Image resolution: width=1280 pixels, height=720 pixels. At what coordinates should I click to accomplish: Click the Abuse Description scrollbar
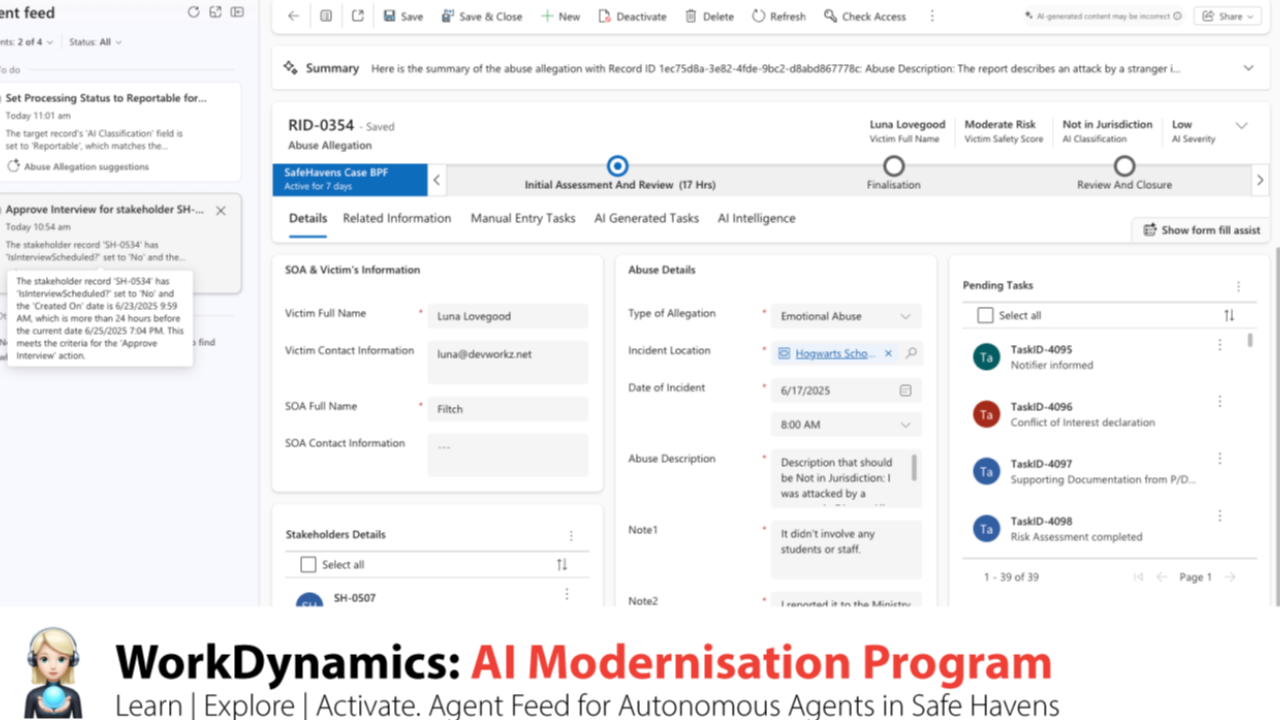[x=914, y=467]
